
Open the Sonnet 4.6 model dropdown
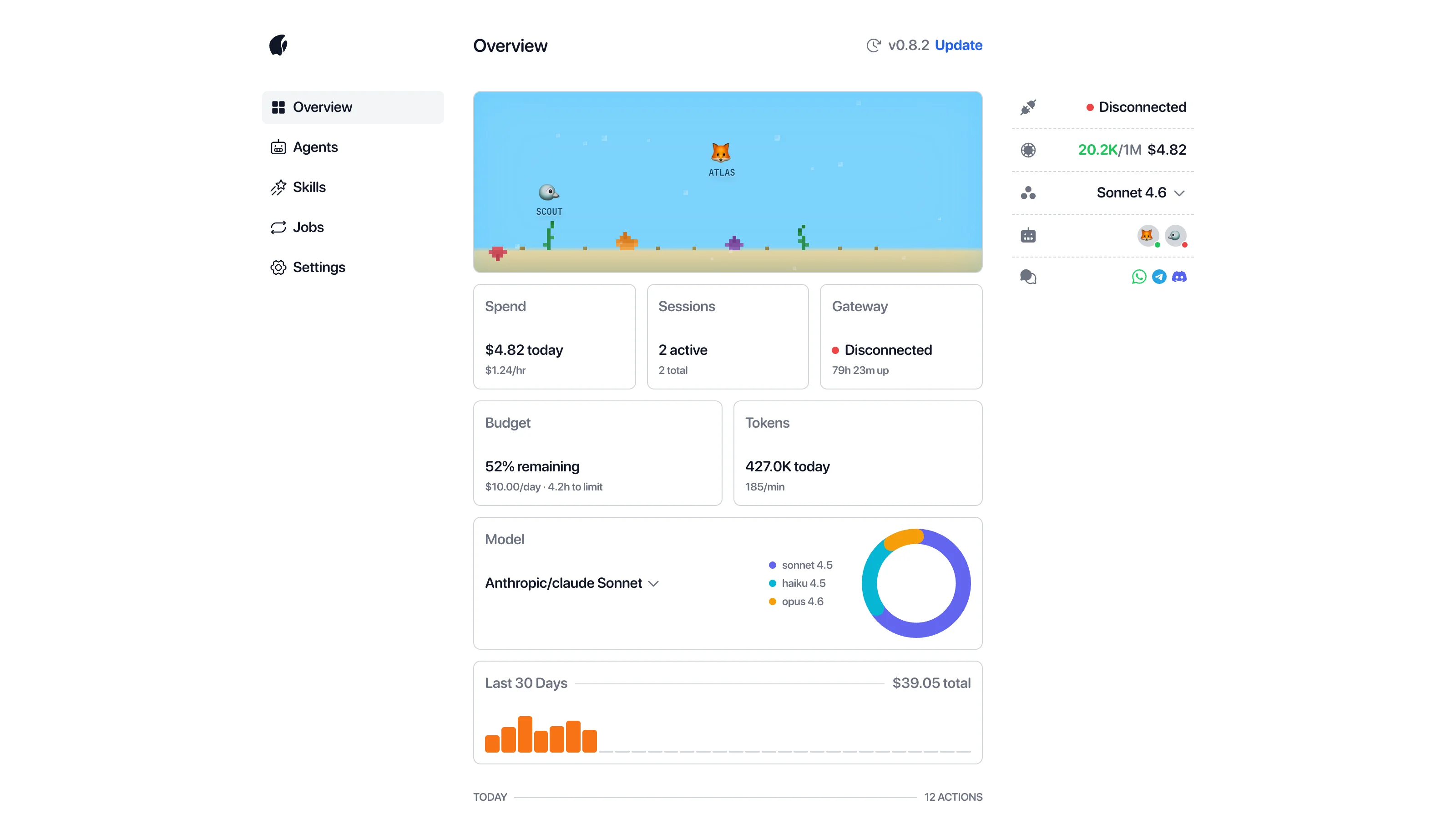pos(1131,193)
